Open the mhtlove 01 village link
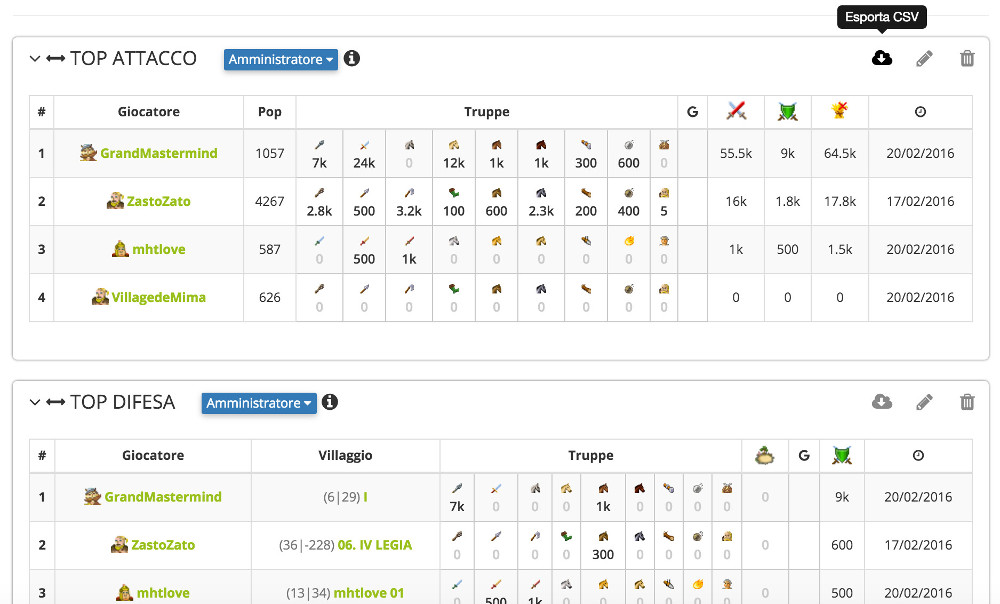Screen dimensions: 1000x604 click(369, 593)
